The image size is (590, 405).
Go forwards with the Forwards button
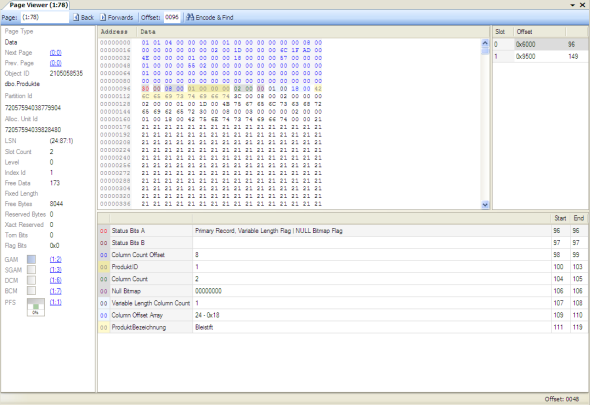(117, 17)
